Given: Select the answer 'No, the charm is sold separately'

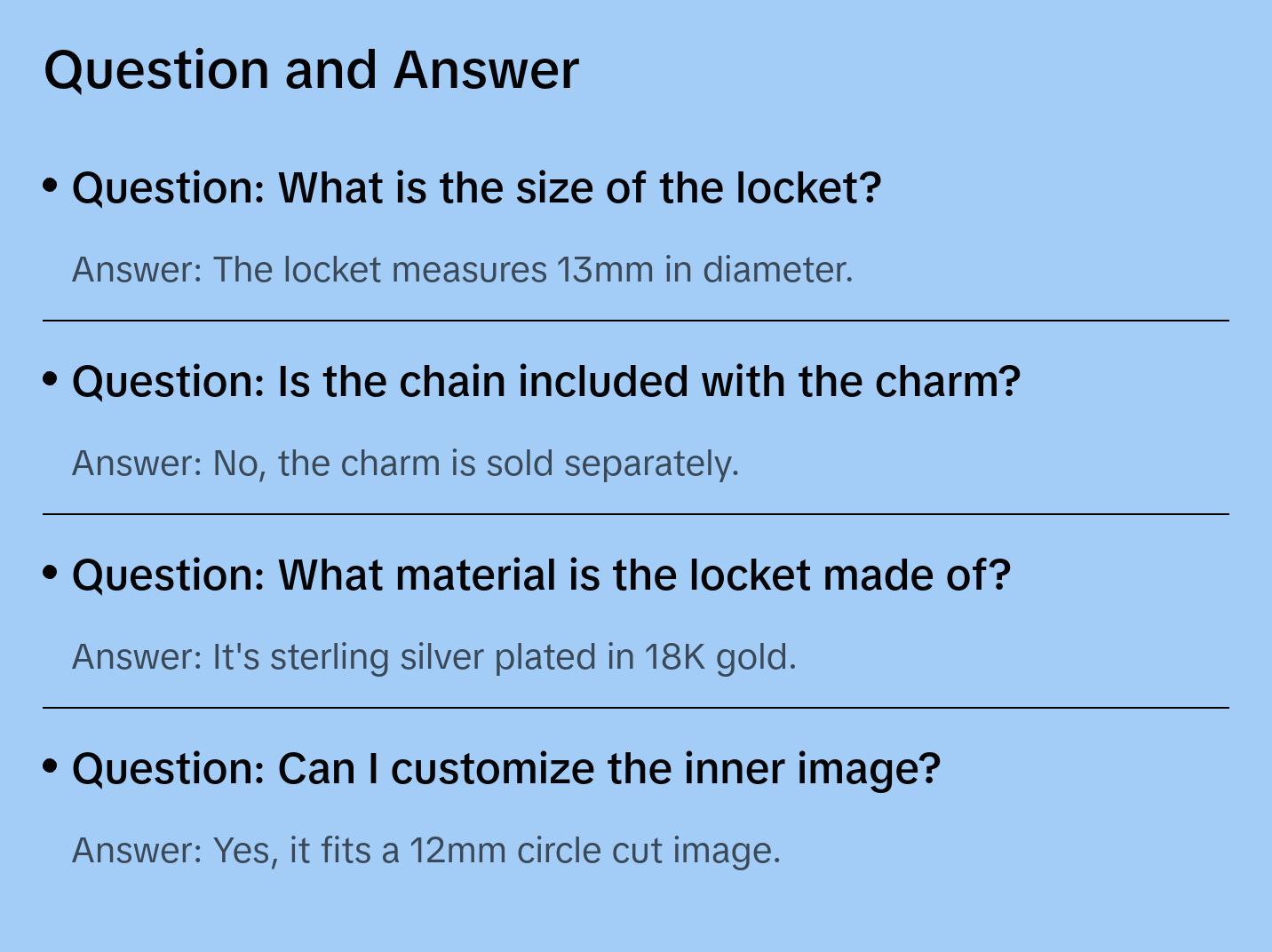Looking at the screenshot, I should click(405, 464).
